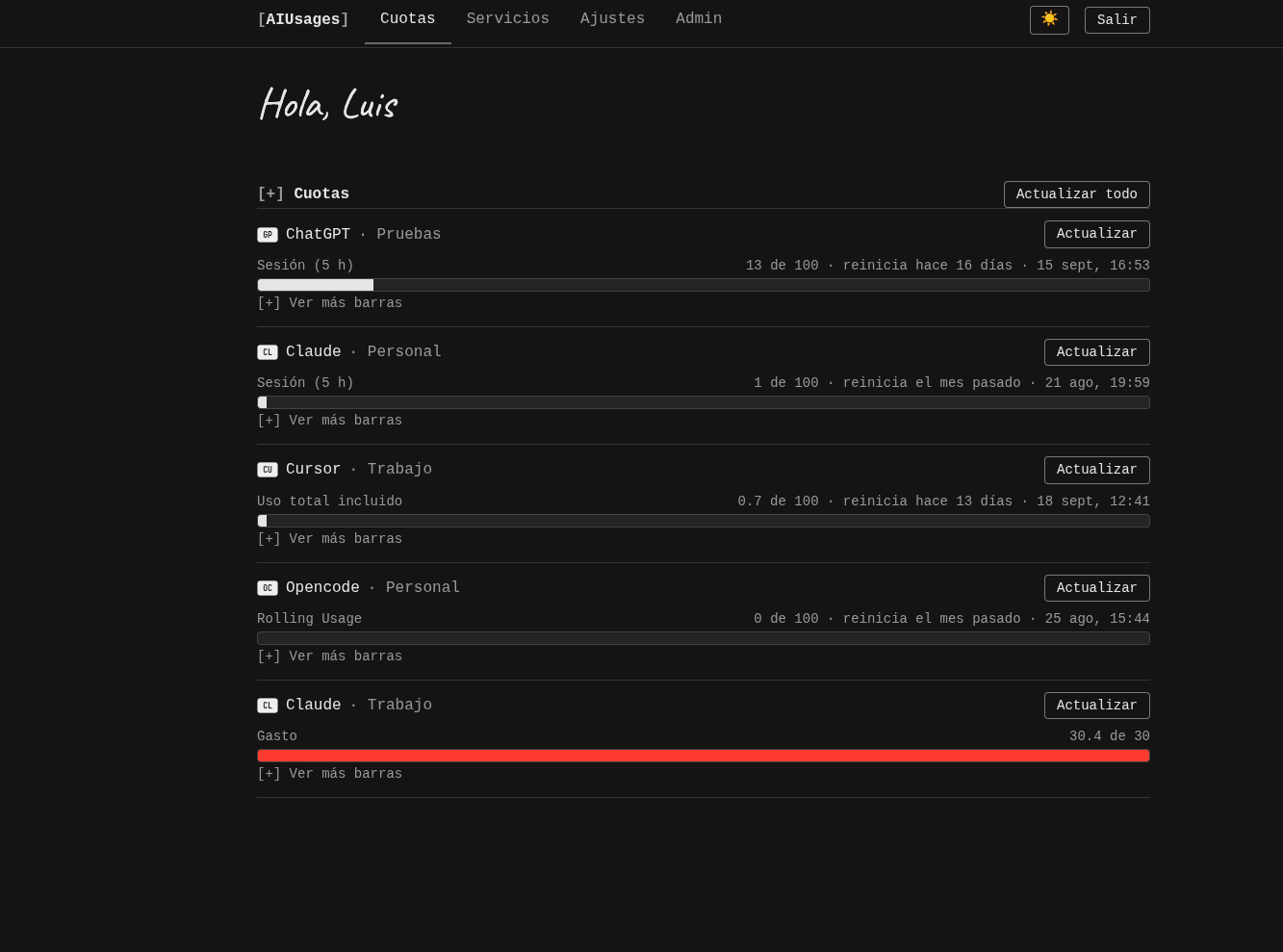Screen dimensions: 1283x952
Task: Expand Ver más barras under Claude Personal
Action: point(330,421)
